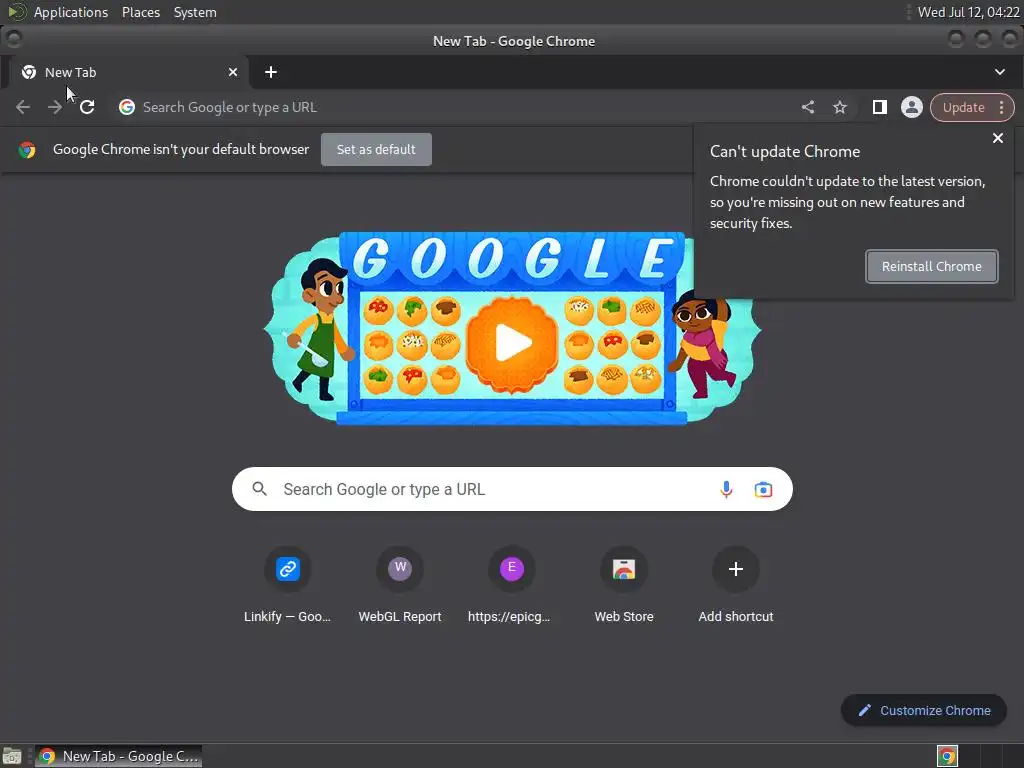The width and height of the screenshot is (1024, 768).
Task: Search by image with camera icon
Action: [x=763, y=489]
